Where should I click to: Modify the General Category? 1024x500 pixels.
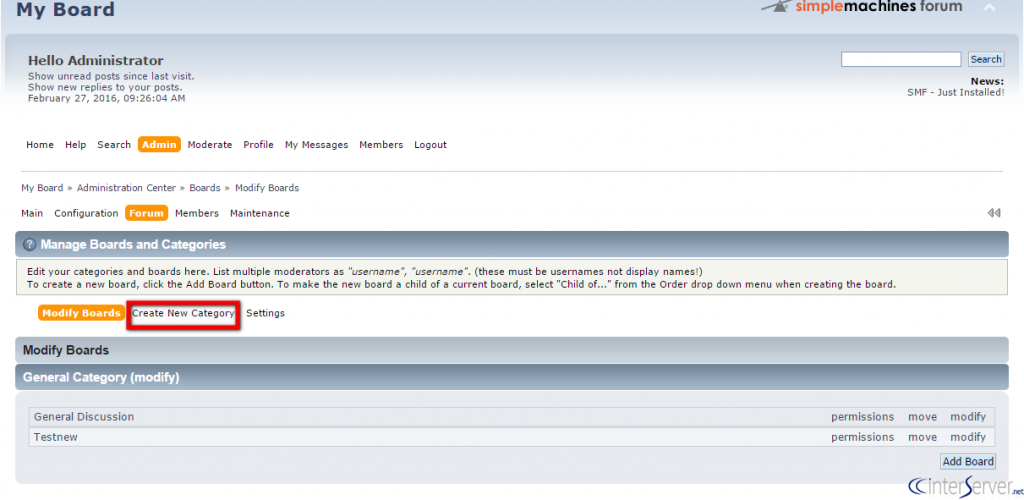tap(153, 377)
